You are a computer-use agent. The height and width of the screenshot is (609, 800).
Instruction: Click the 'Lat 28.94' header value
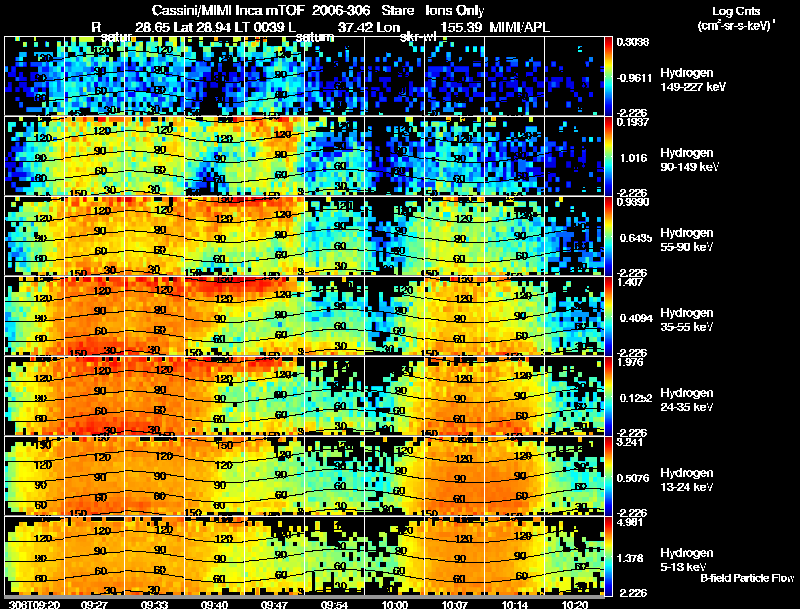click(x=203, y=27)
